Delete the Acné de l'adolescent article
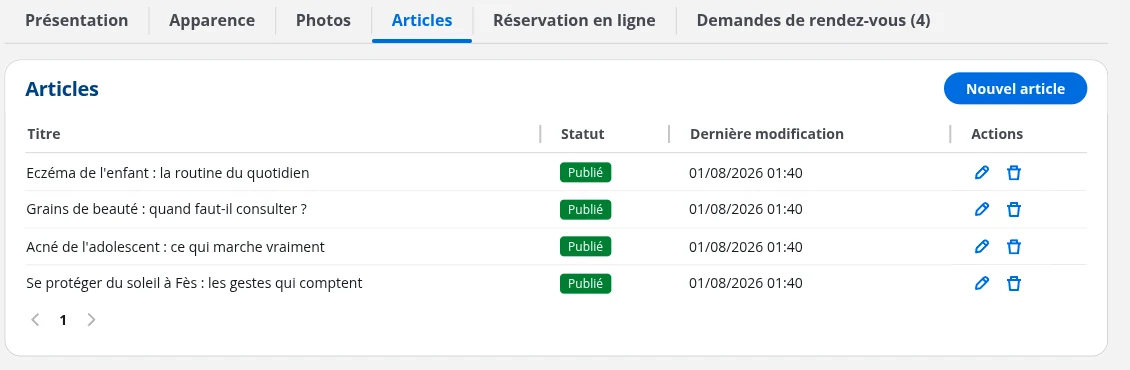Image resolution: width=1130 pixels, height=370 pixels. (x=1014, y=247)
